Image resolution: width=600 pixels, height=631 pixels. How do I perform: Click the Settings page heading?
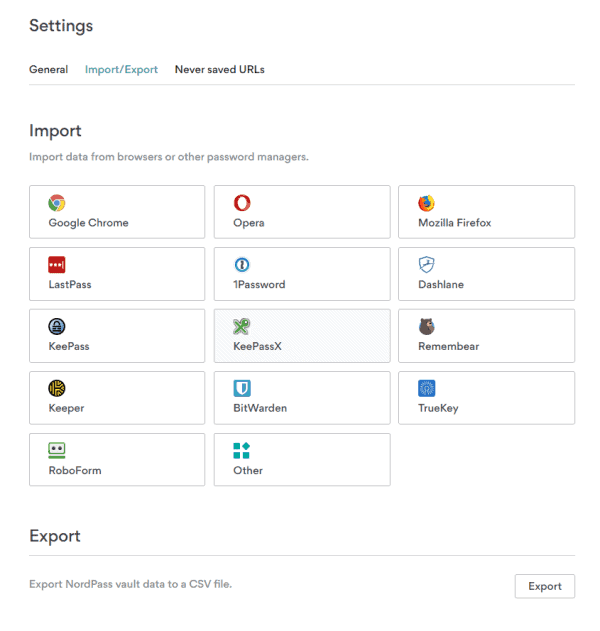pyautogui.click(x=61, y=26)
